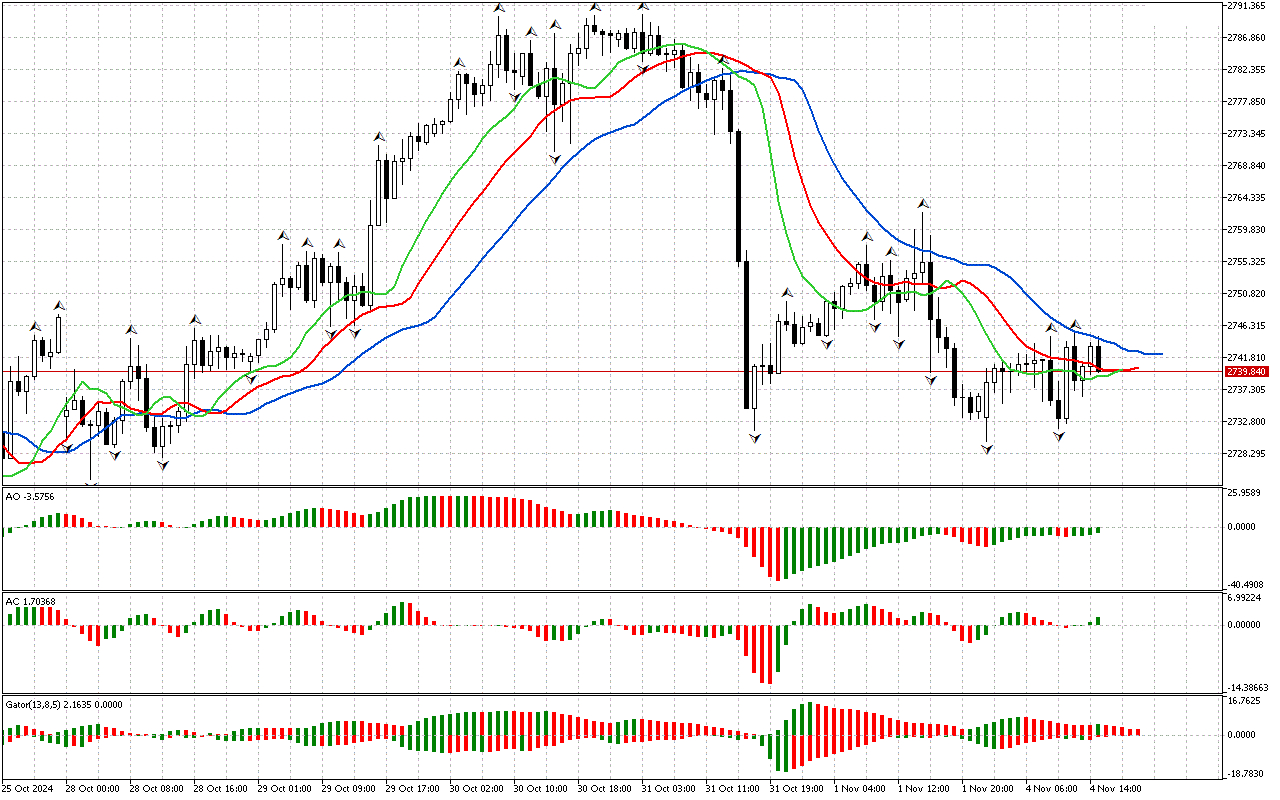This screenshot has height=800, width=1280.
Task: Click the current price tag 2739.840
Action: [x=1245, y=371]
